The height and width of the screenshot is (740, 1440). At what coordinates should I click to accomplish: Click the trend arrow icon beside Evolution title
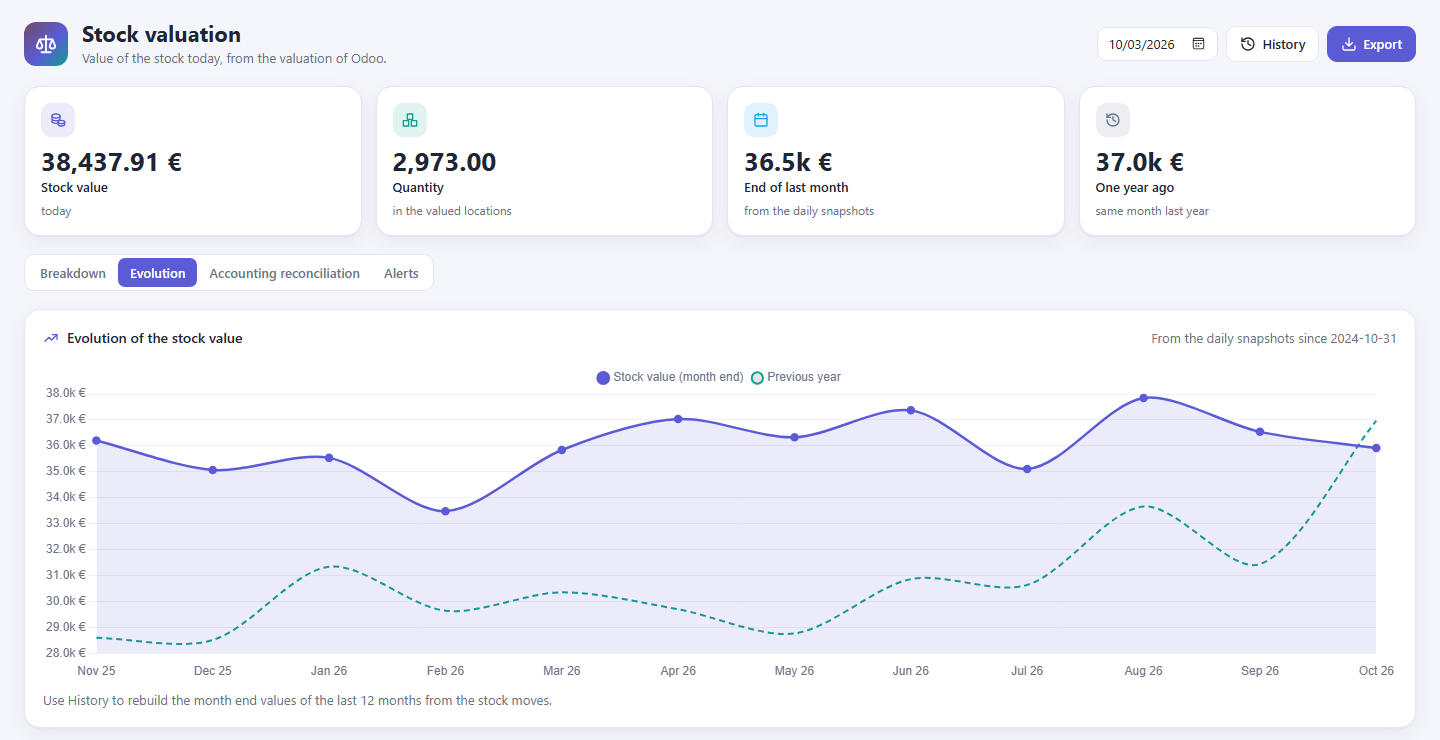pos(51,338)
